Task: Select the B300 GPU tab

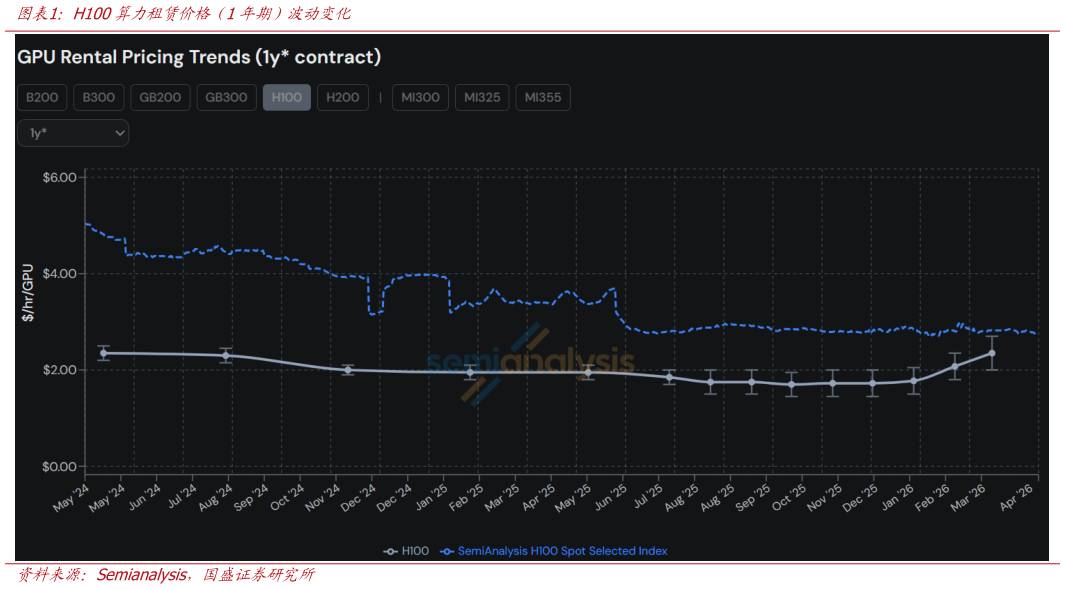Action: pos(98,97)
